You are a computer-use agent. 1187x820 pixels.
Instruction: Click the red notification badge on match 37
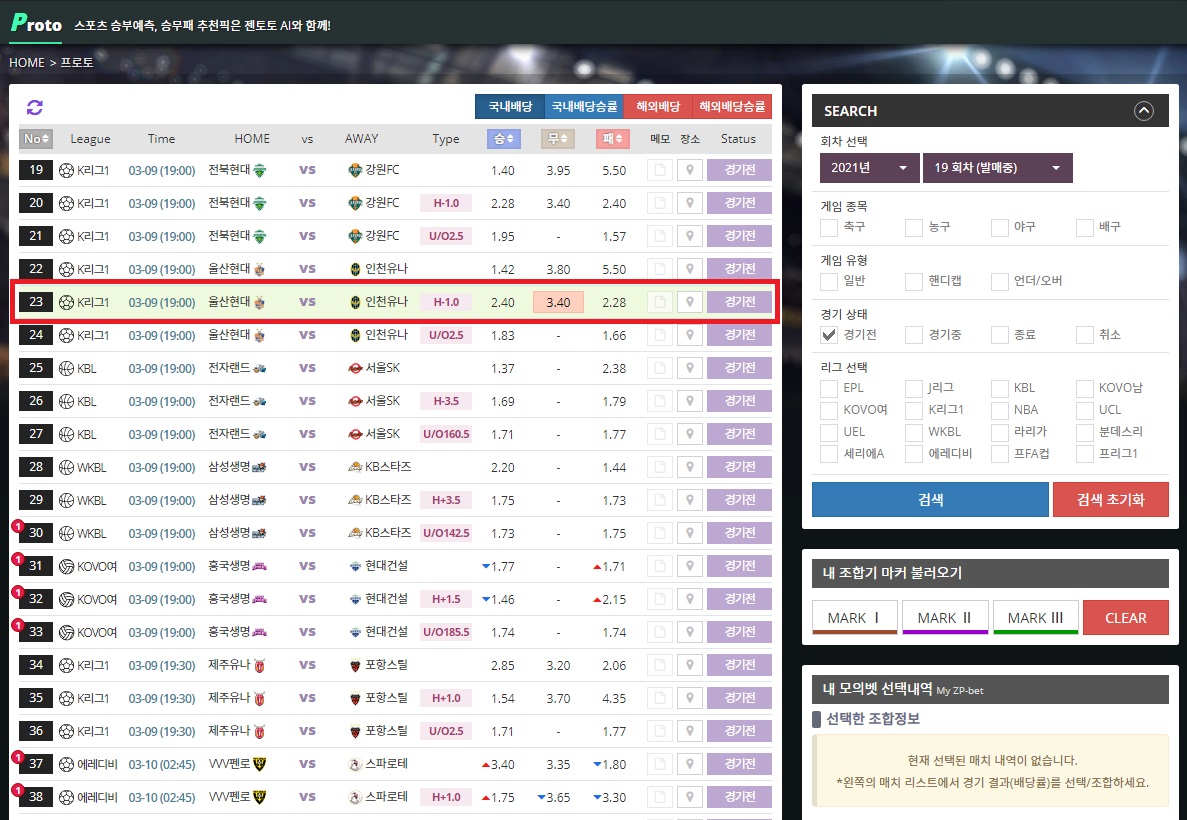[x=17, y=757]
